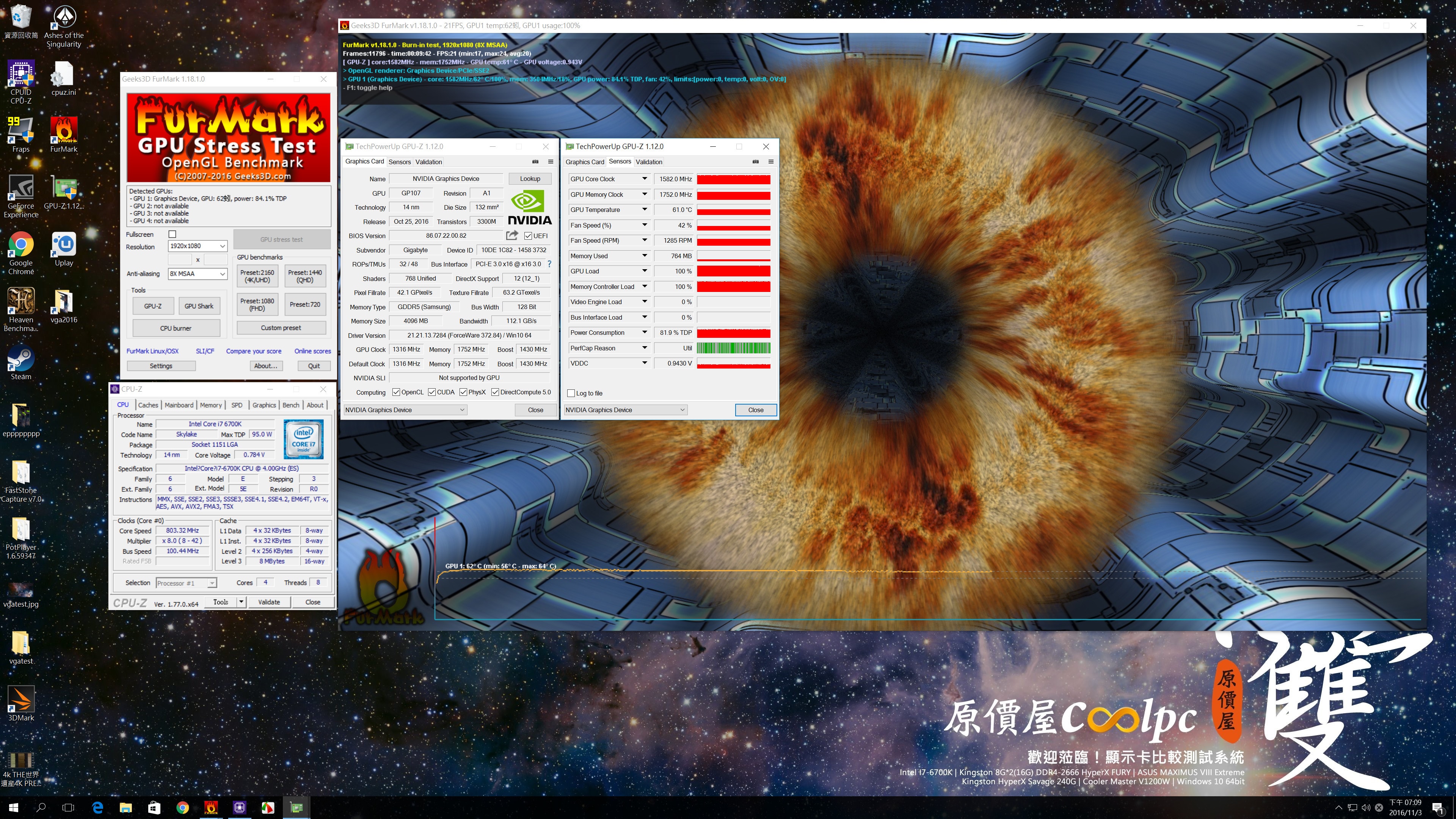
Task: Open Edge browser from the taskbar
Action: [97, 808]
